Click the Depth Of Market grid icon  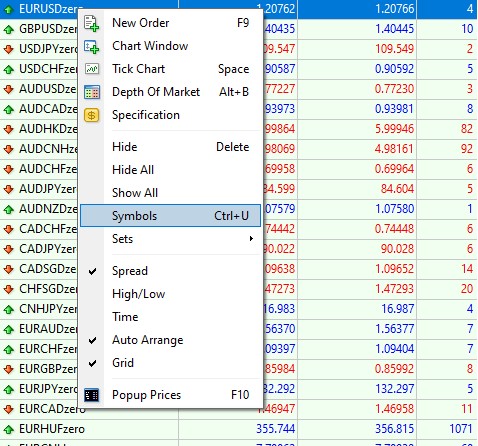pos(92,92)
